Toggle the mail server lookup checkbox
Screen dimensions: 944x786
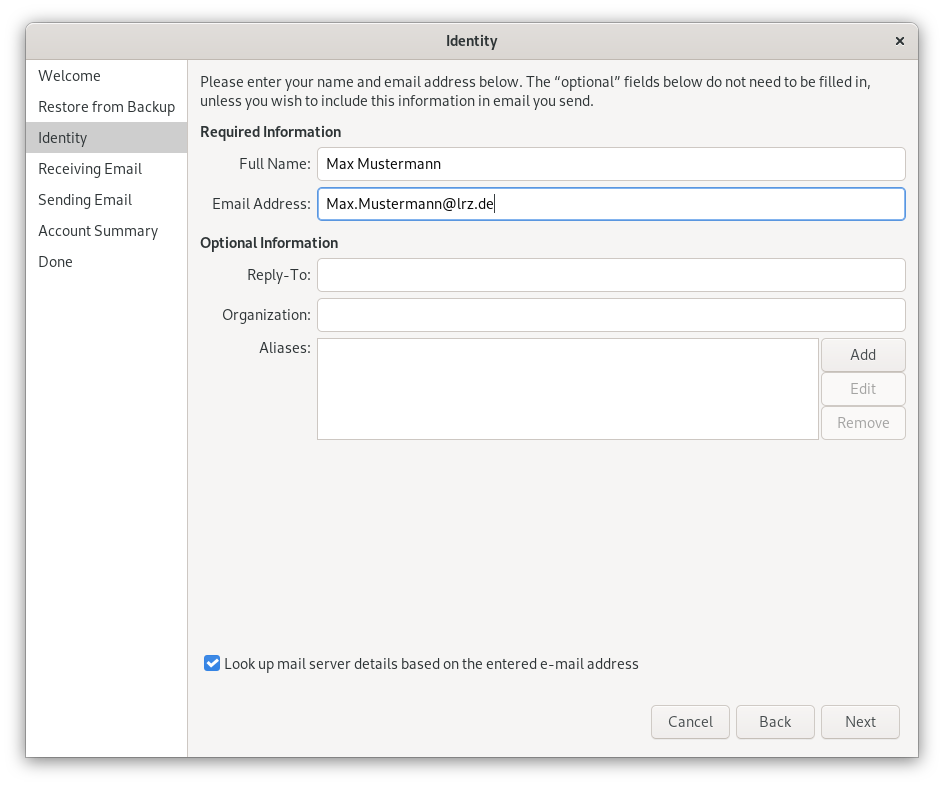click(x=212, y=663)
